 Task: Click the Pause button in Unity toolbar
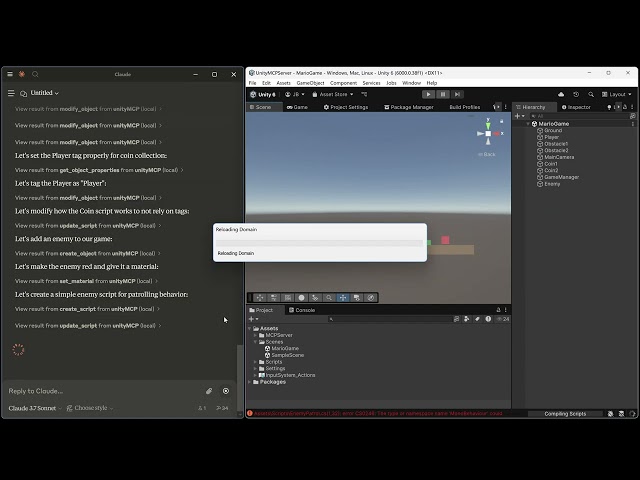442,94
